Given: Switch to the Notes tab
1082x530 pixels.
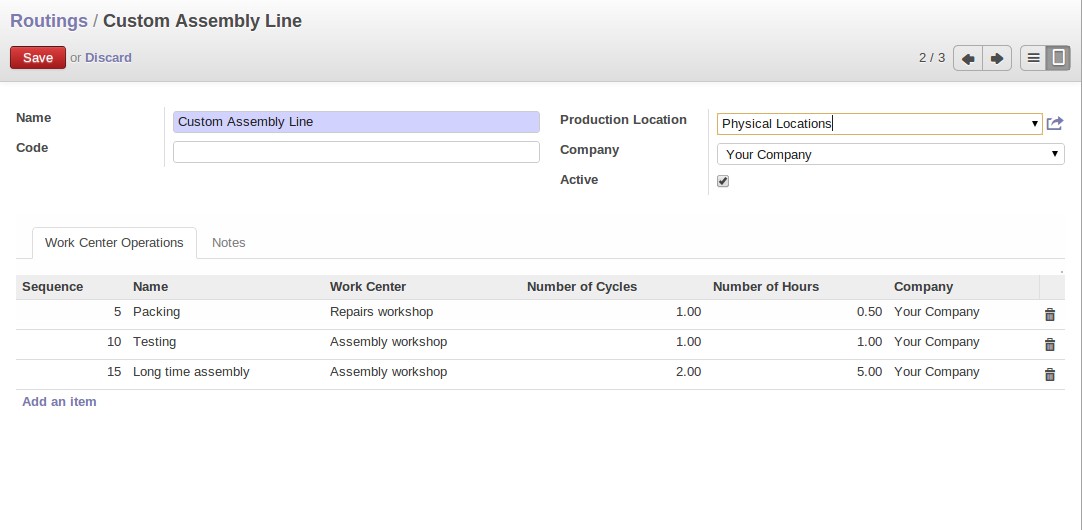Looking at the screenshot, I should pyautogui.click(x=228, y=243).
